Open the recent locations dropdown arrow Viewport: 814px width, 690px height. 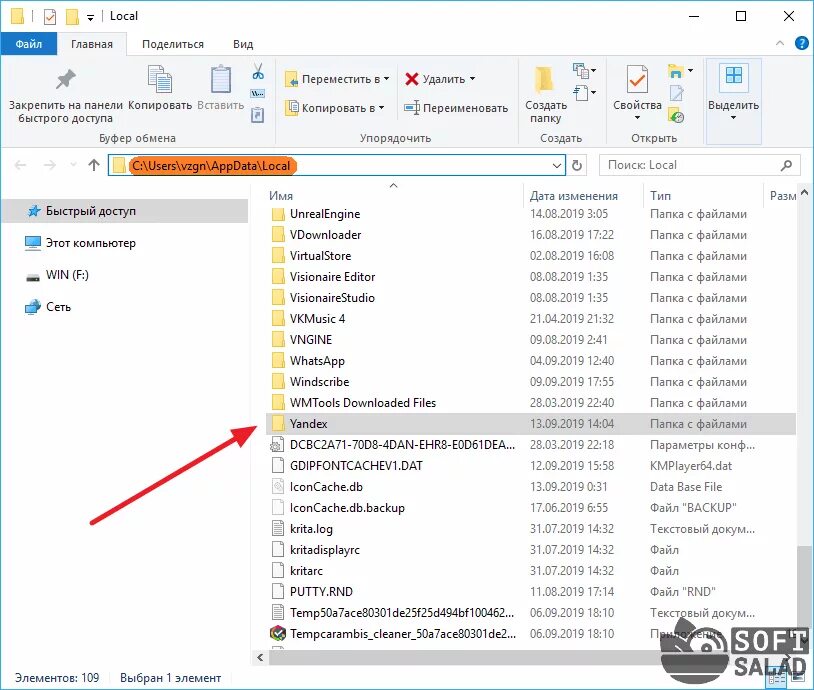tap(73, 165)
